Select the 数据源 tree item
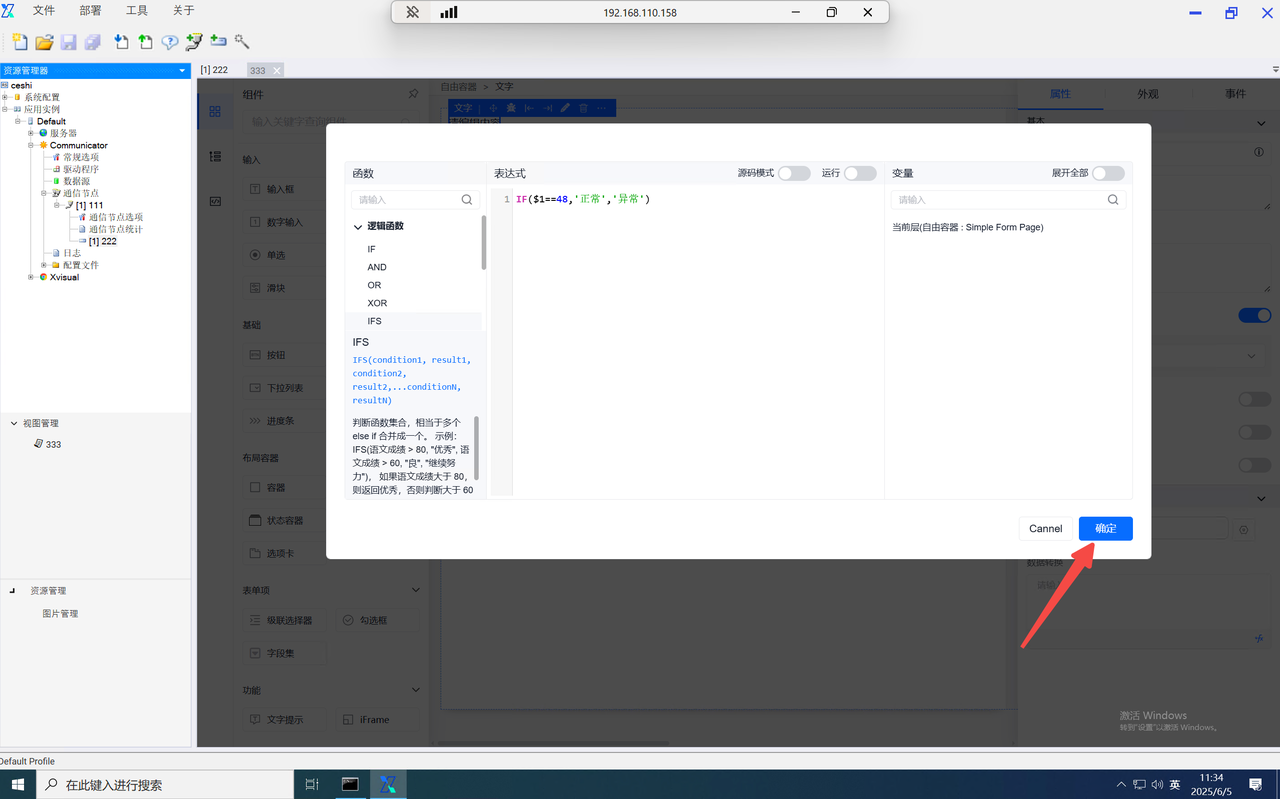 point(77,181)
